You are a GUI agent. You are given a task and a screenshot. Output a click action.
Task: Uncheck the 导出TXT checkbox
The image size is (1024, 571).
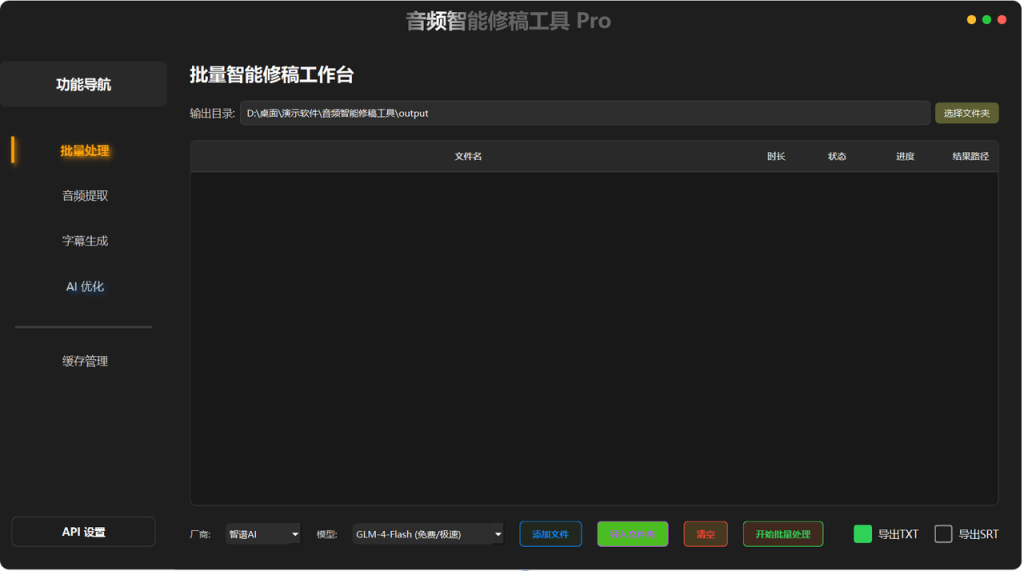pos(863,534)
